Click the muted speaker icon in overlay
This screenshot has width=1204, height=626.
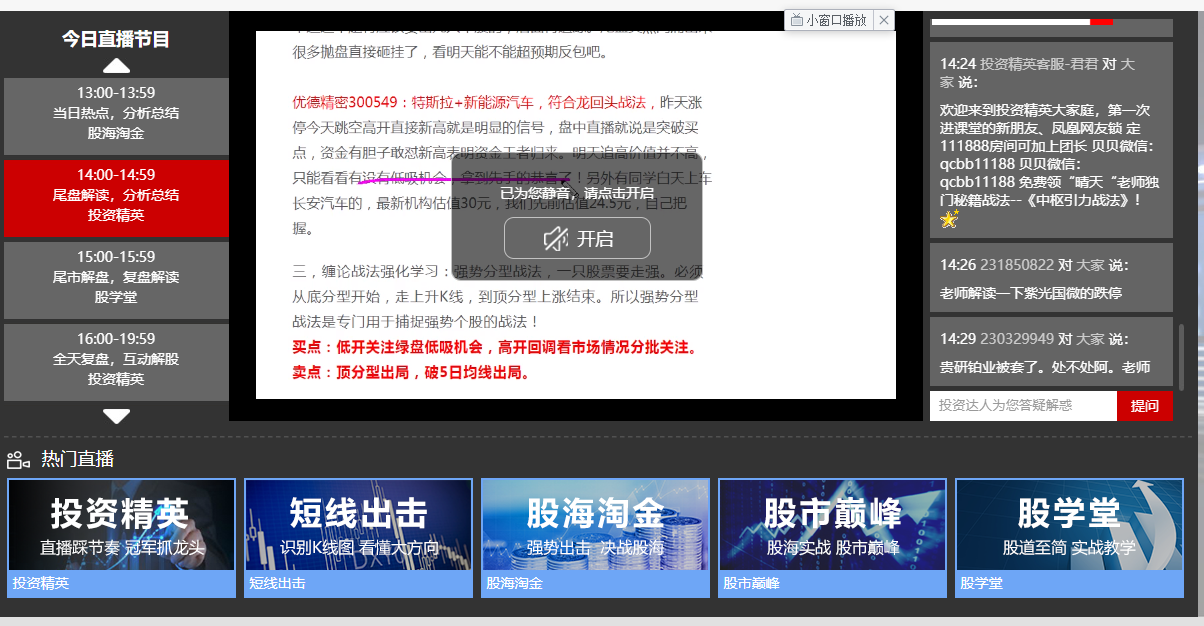pyautogui.click(x=556, y=239)
